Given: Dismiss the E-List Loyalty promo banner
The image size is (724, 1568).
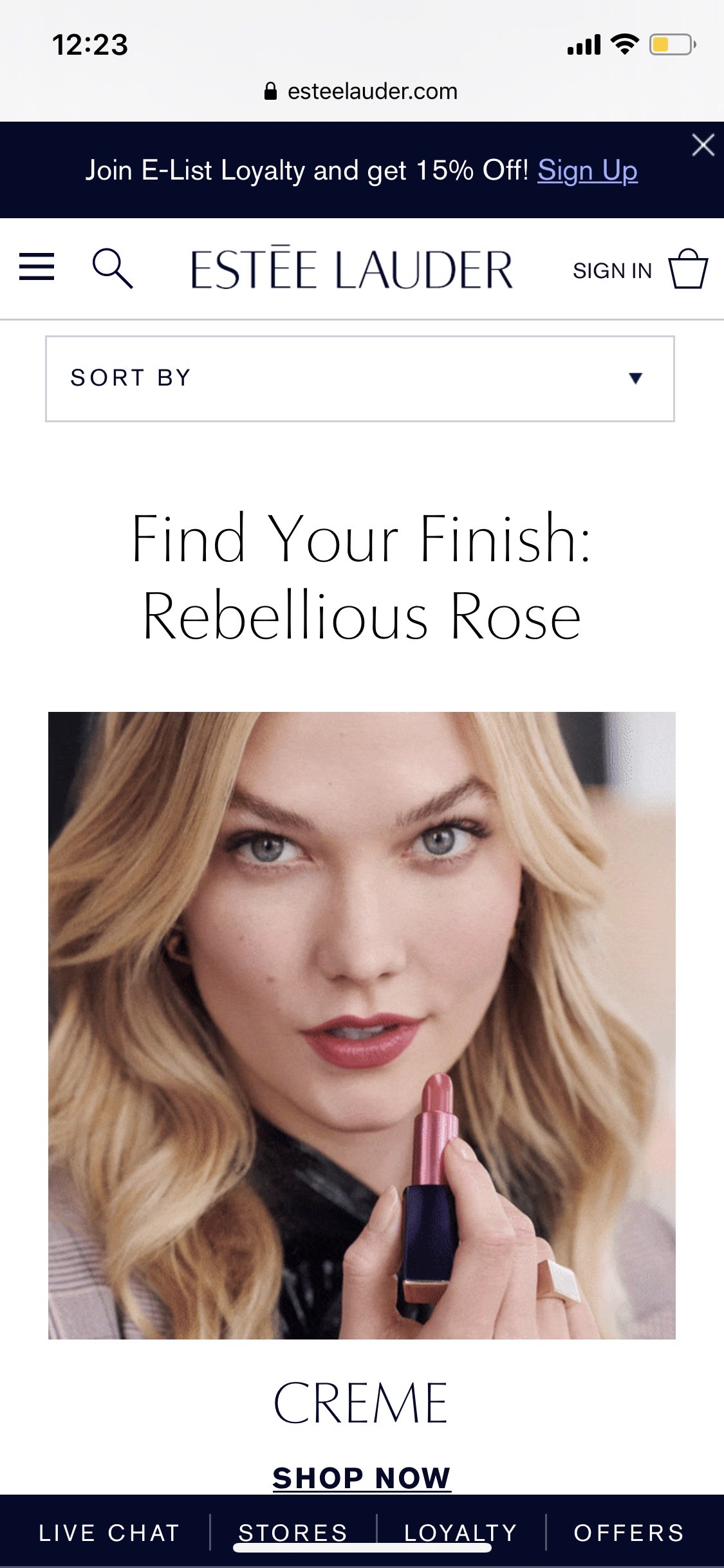Looking at the screenshot, I should click(703, 145).
